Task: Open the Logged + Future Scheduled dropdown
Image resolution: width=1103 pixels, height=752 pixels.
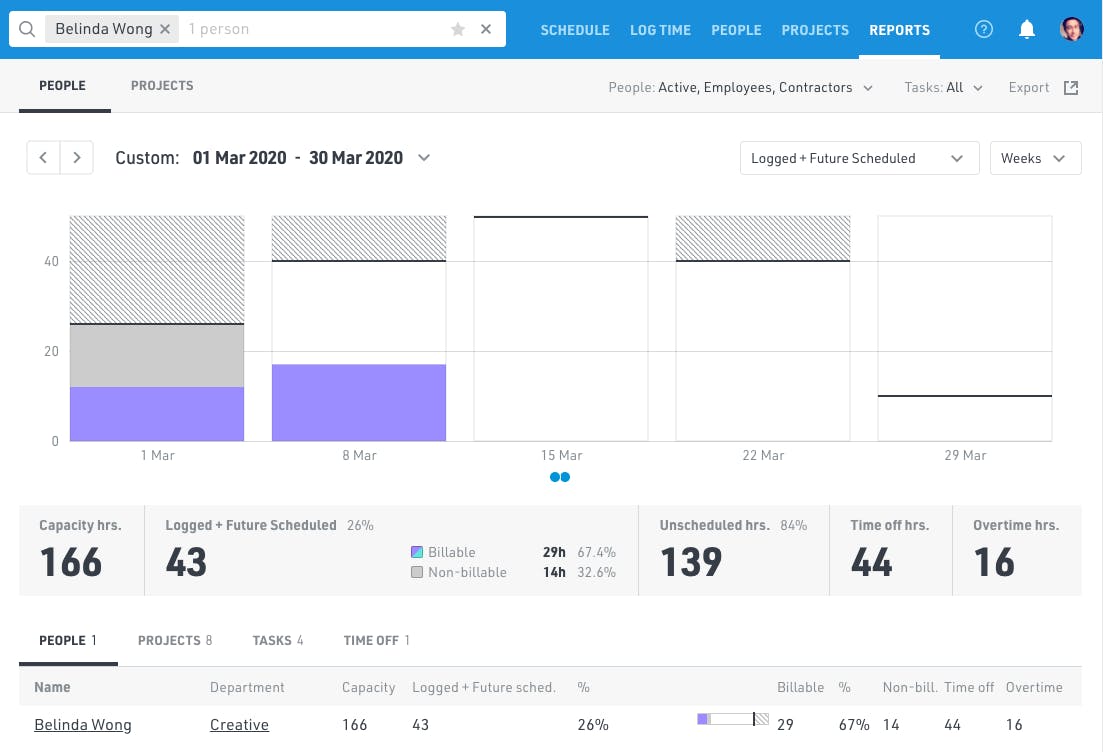Action: pyautogui.click(x=858, y=157)
